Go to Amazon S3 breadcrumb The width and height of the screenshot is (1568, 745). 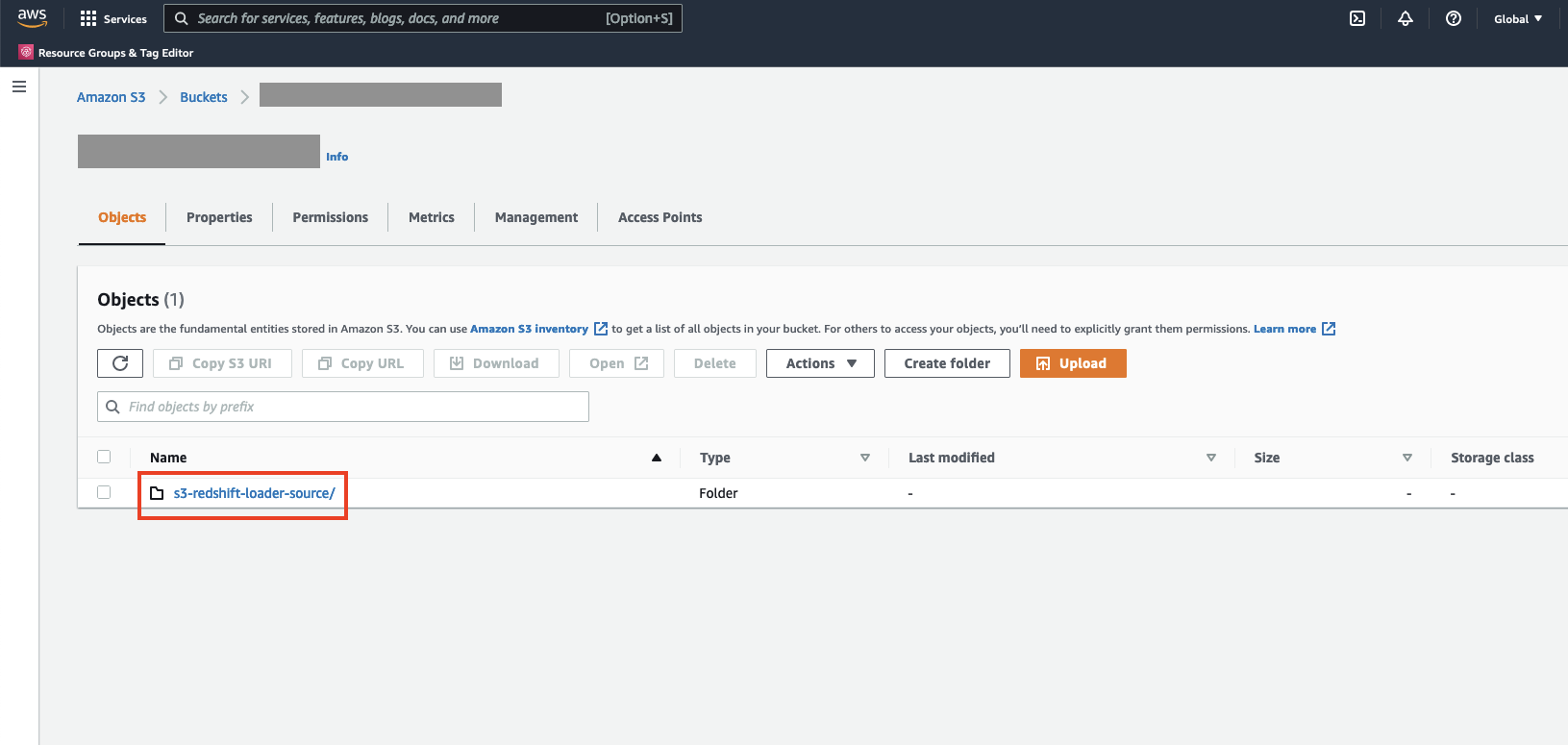pos(112,97)
